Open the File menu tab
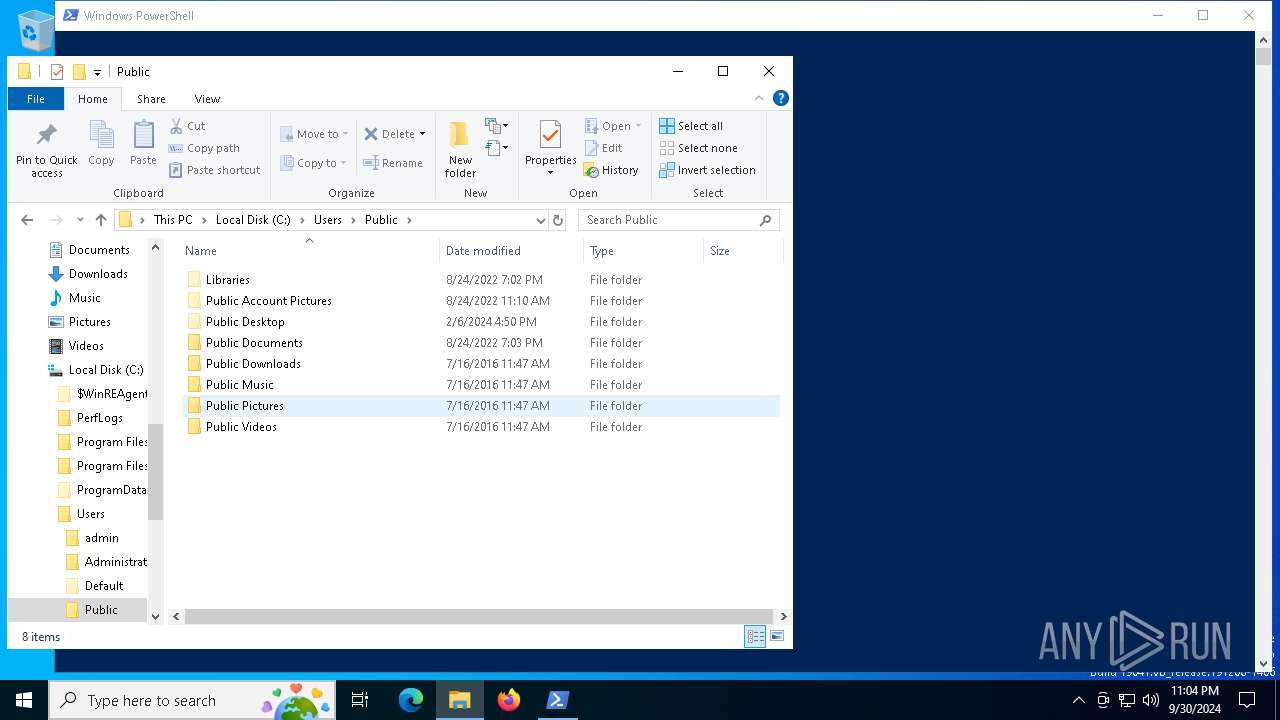The height and width of the screenshot is (720, 1280). [36, 99]
